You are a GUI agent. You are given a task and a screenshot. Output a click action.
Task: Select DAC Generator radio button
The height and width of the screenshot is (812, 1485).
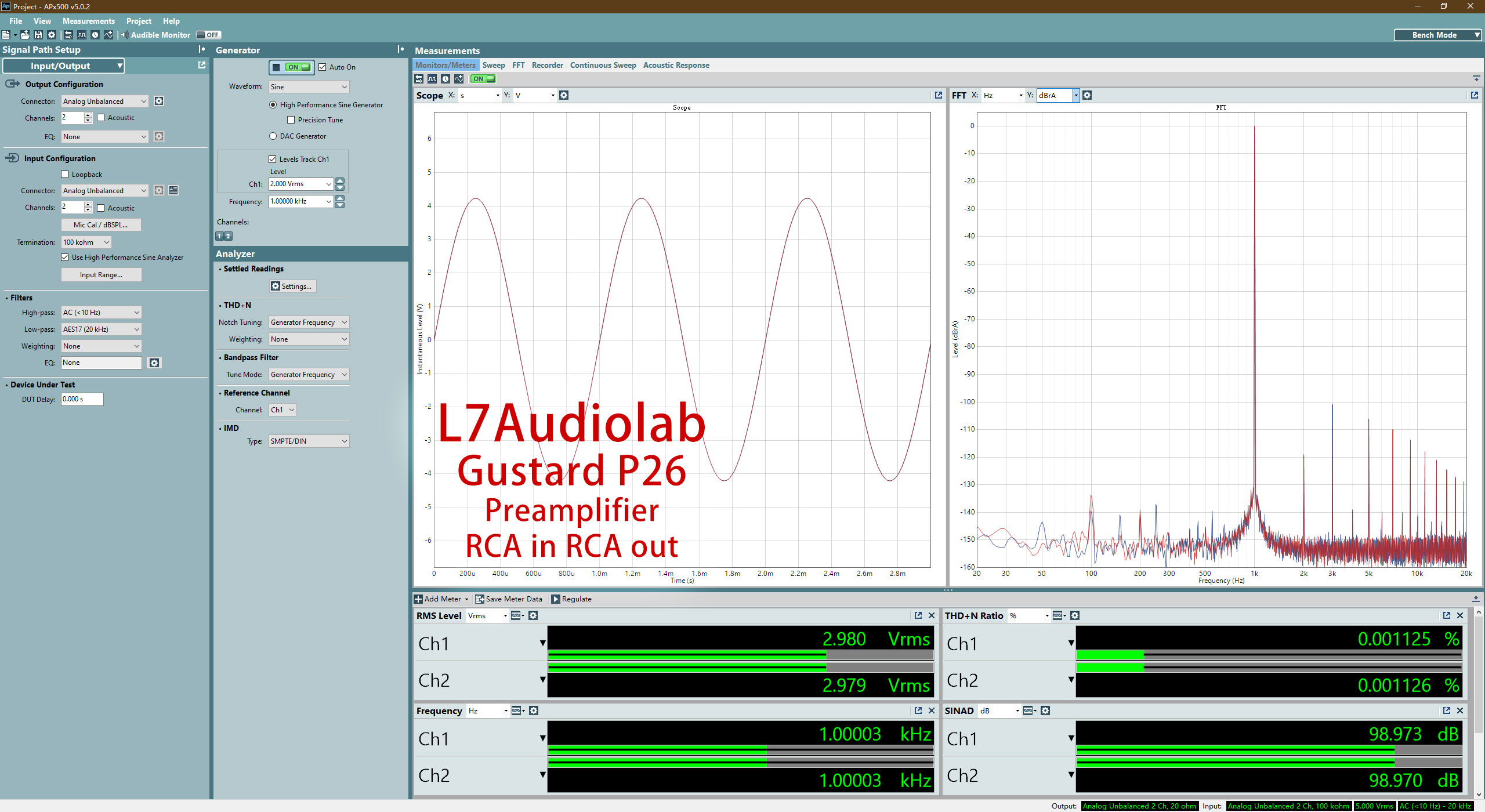(273, 136)
